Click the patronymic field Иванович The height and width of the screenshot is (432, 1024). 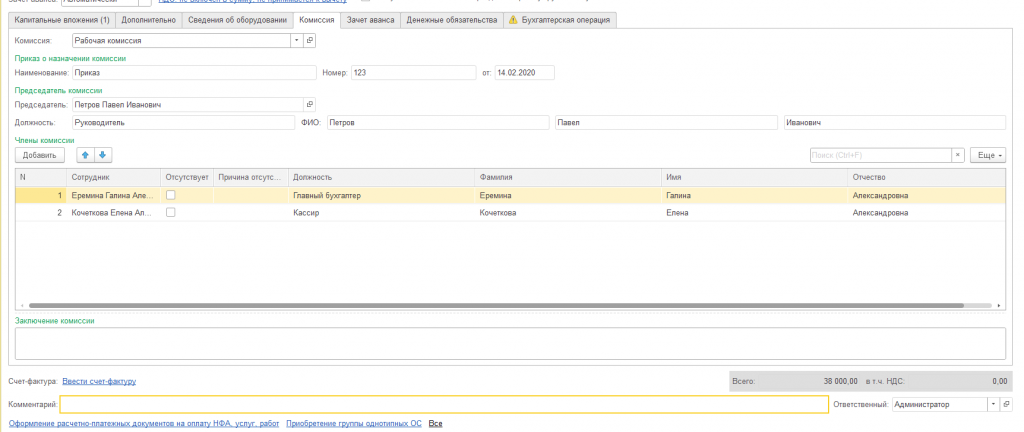click(894, 123)
